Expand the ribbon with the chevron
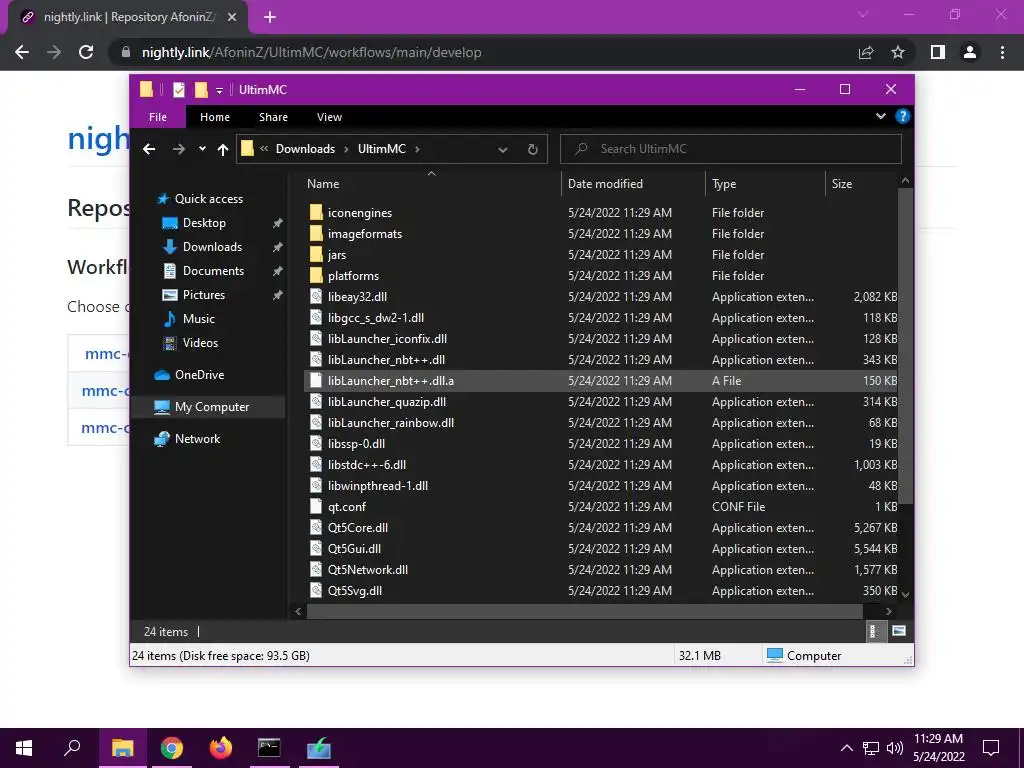Viewport: 1024px width, 768px height. coord(880,116)
